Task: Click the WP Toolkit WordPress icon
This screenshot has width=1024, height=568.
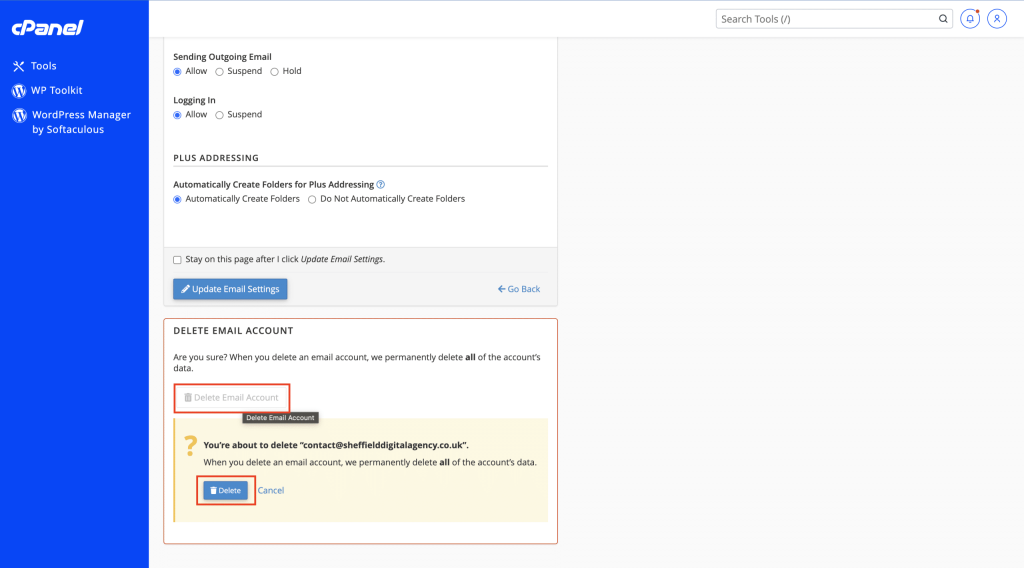Action: coord(19,91)
